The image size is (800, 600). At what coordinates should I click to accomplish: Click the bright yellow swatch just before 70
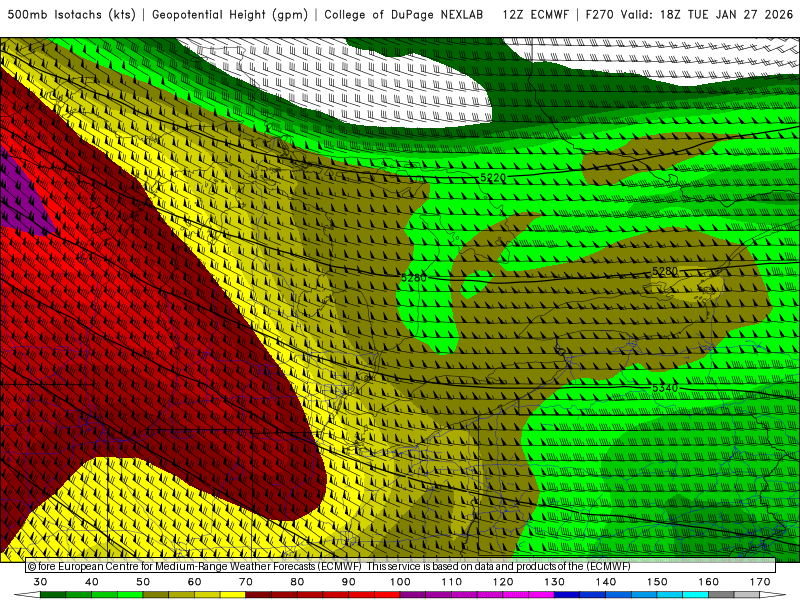pos(233,595)
